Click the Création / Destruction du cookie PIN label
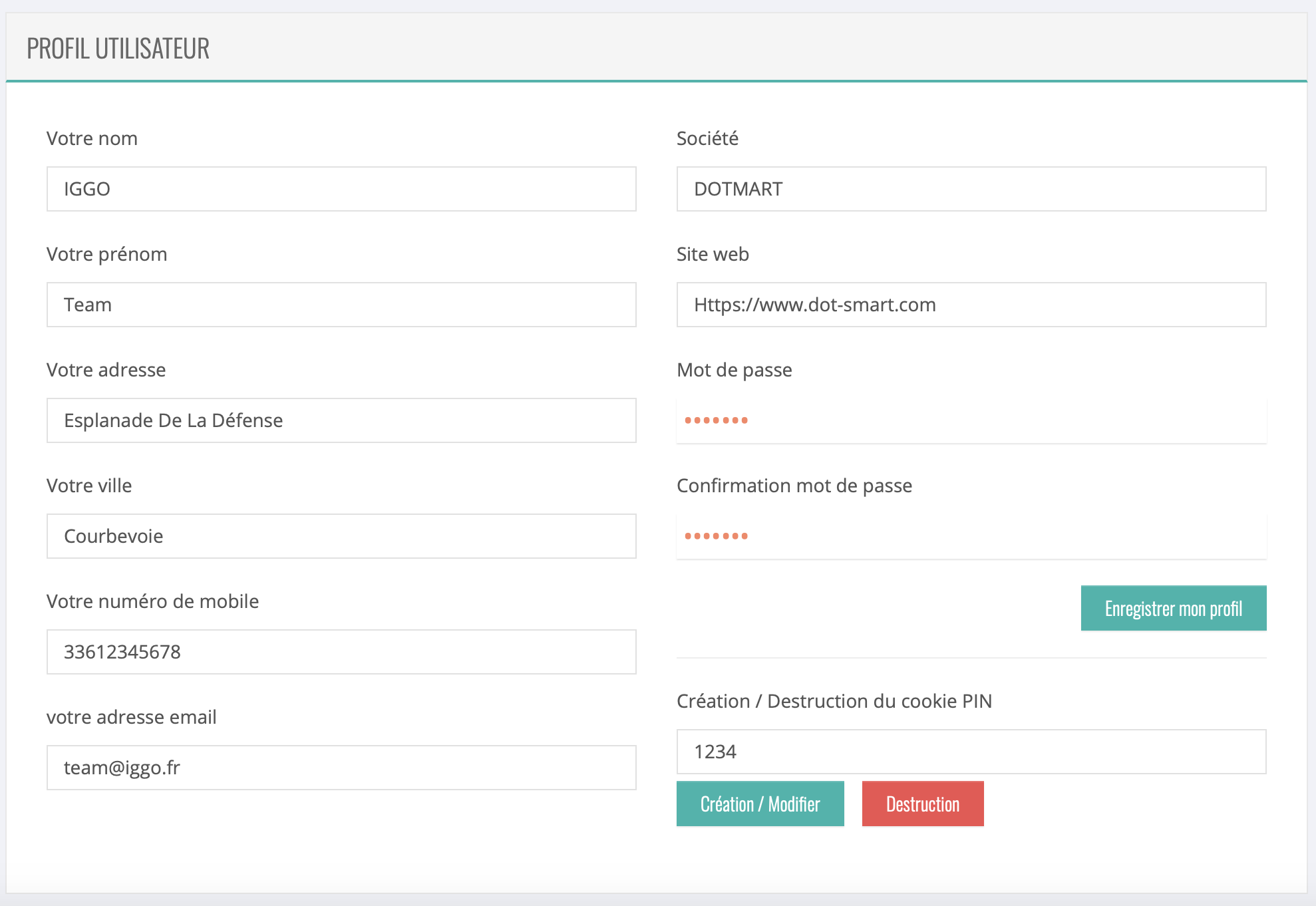1316x906 pixels. click(834, 701)
